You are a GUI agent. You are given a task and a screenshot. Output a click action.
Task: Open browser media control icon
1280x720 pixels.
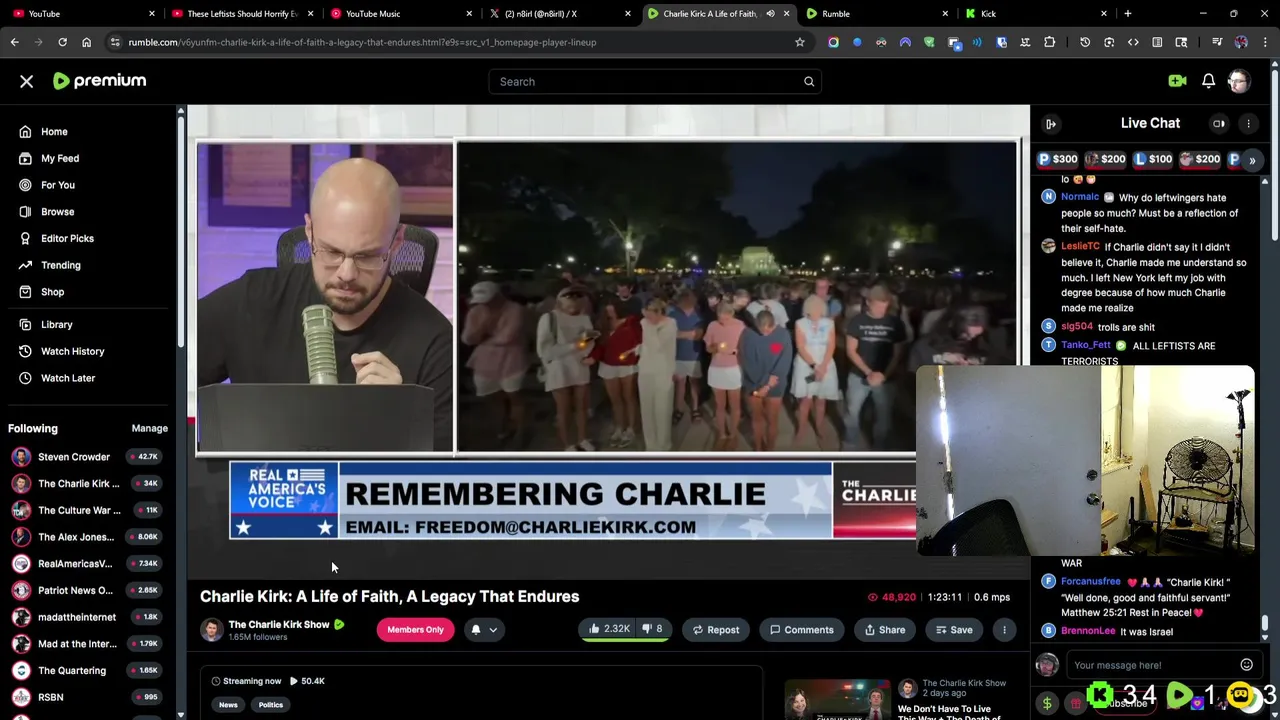(1217, 42)
